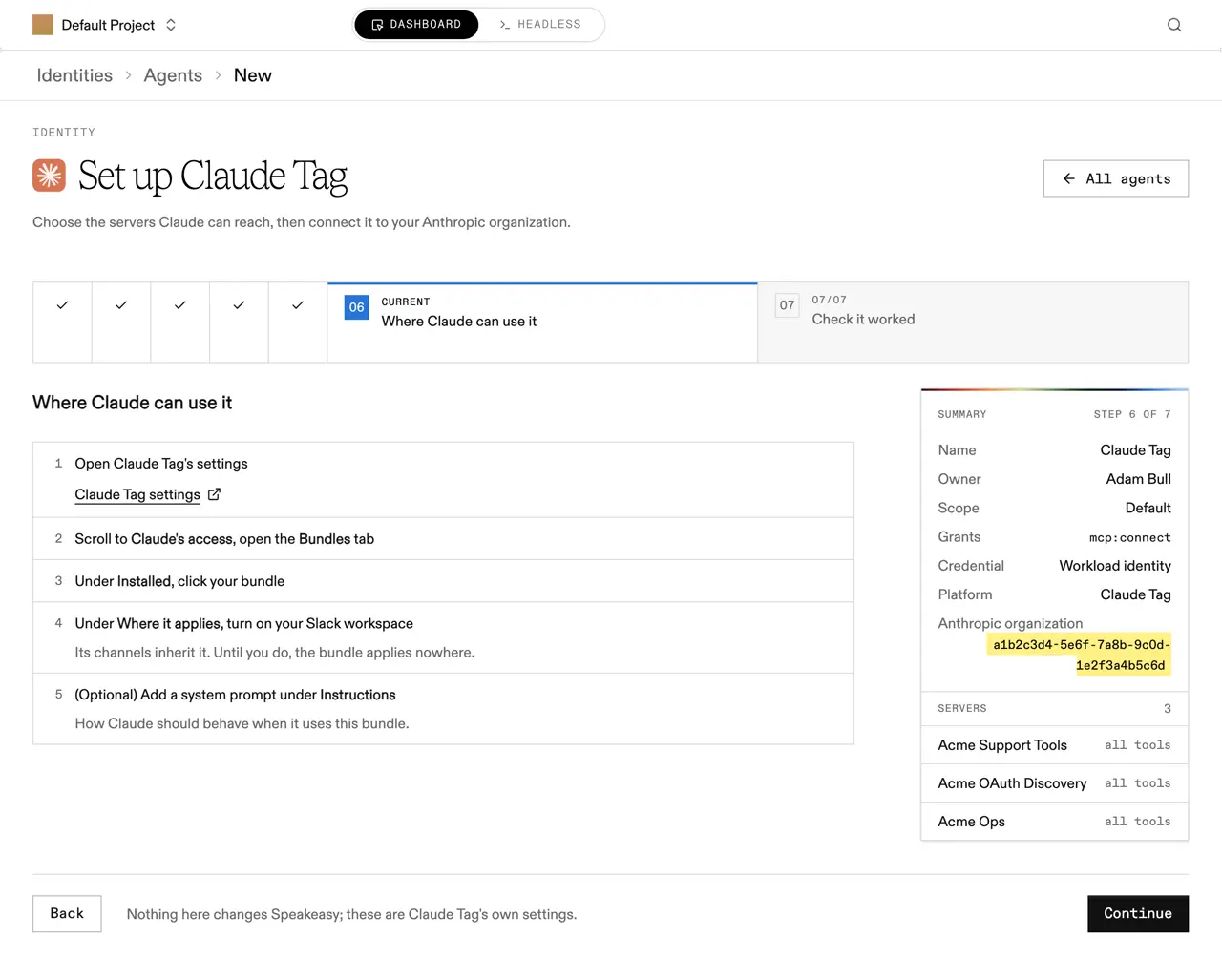
Task: Click instruction 3 'Under Installed, click your bundle'
Action: point(443,581)
